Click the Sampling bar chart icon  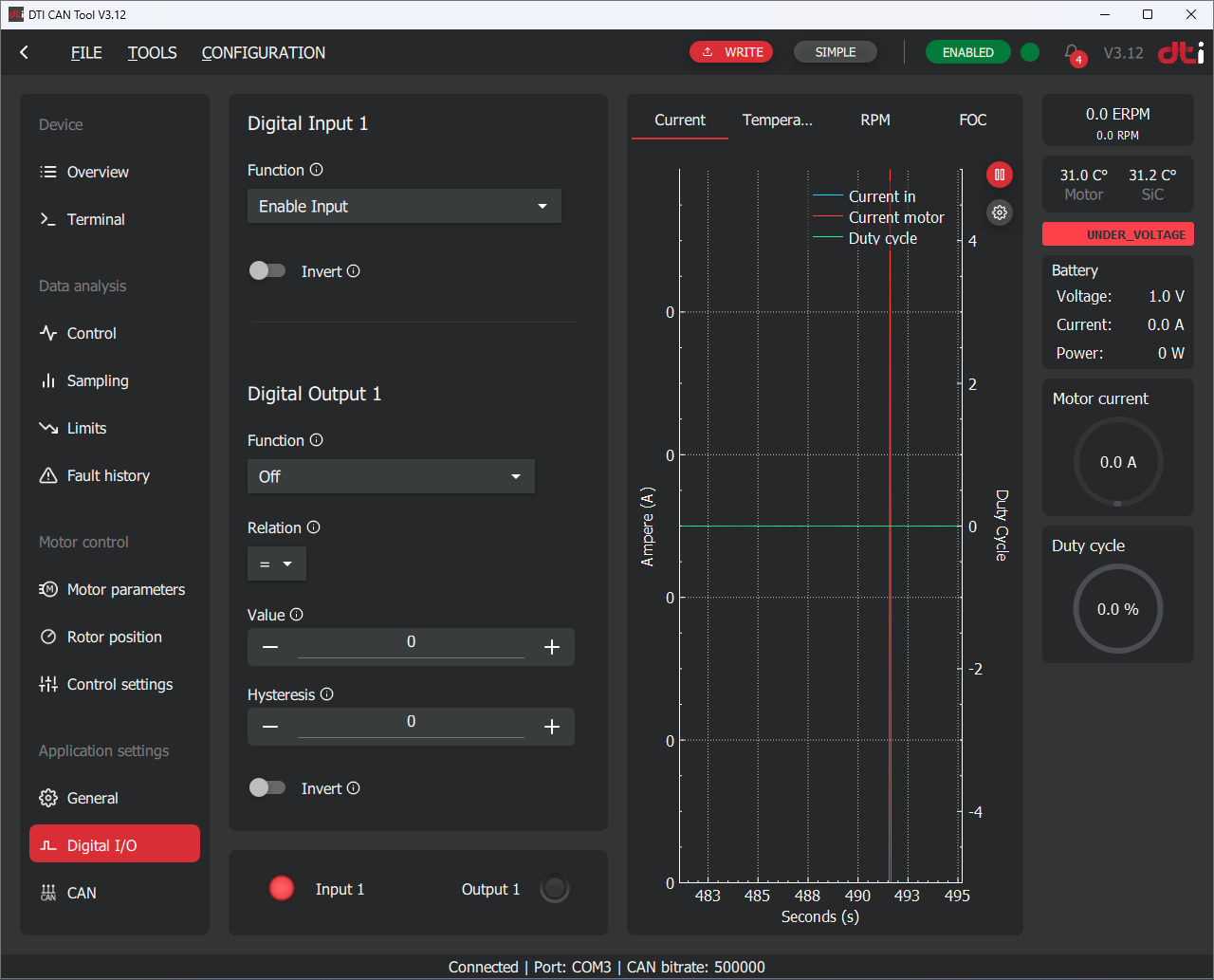[48, 380]
